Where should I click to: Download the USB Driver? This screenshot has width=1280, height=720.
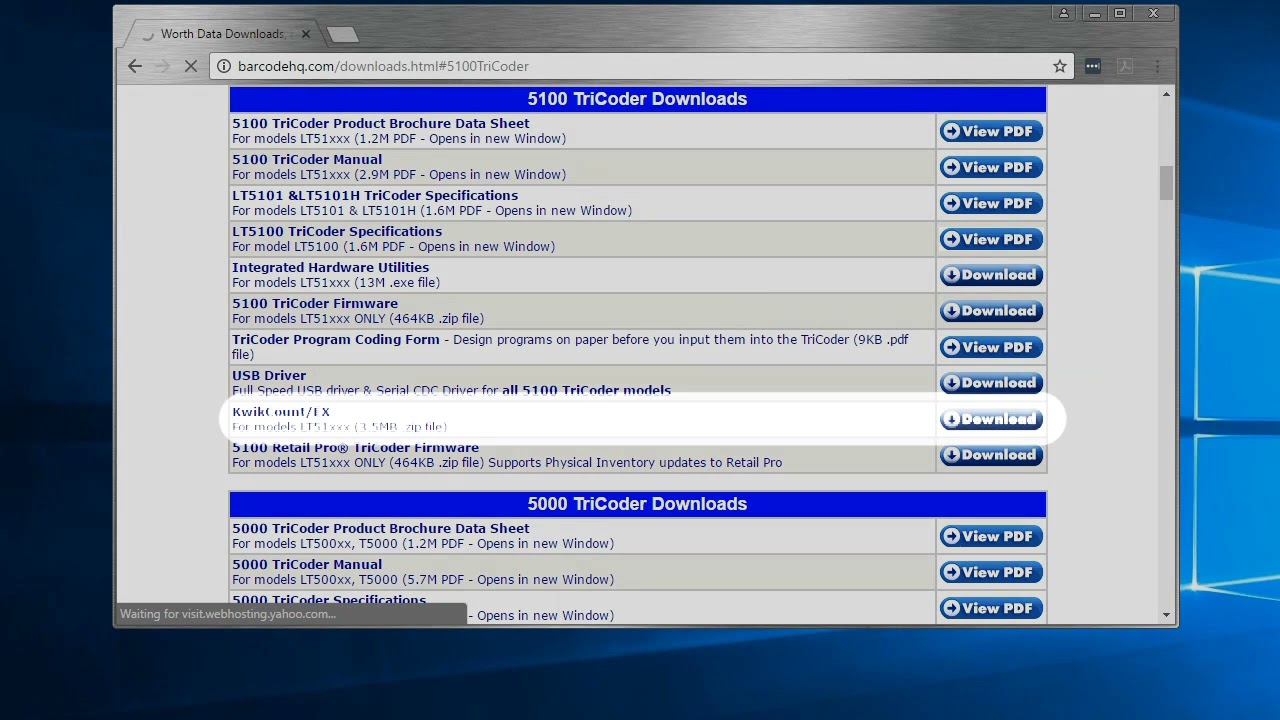(x=991, y=383)
